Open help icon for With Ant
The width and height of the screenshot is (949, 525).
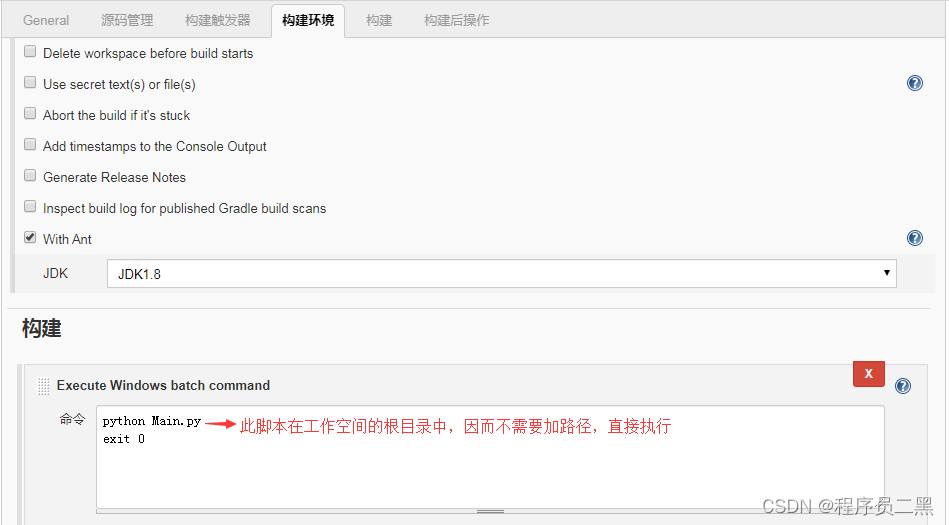click(x=915, y=238)
